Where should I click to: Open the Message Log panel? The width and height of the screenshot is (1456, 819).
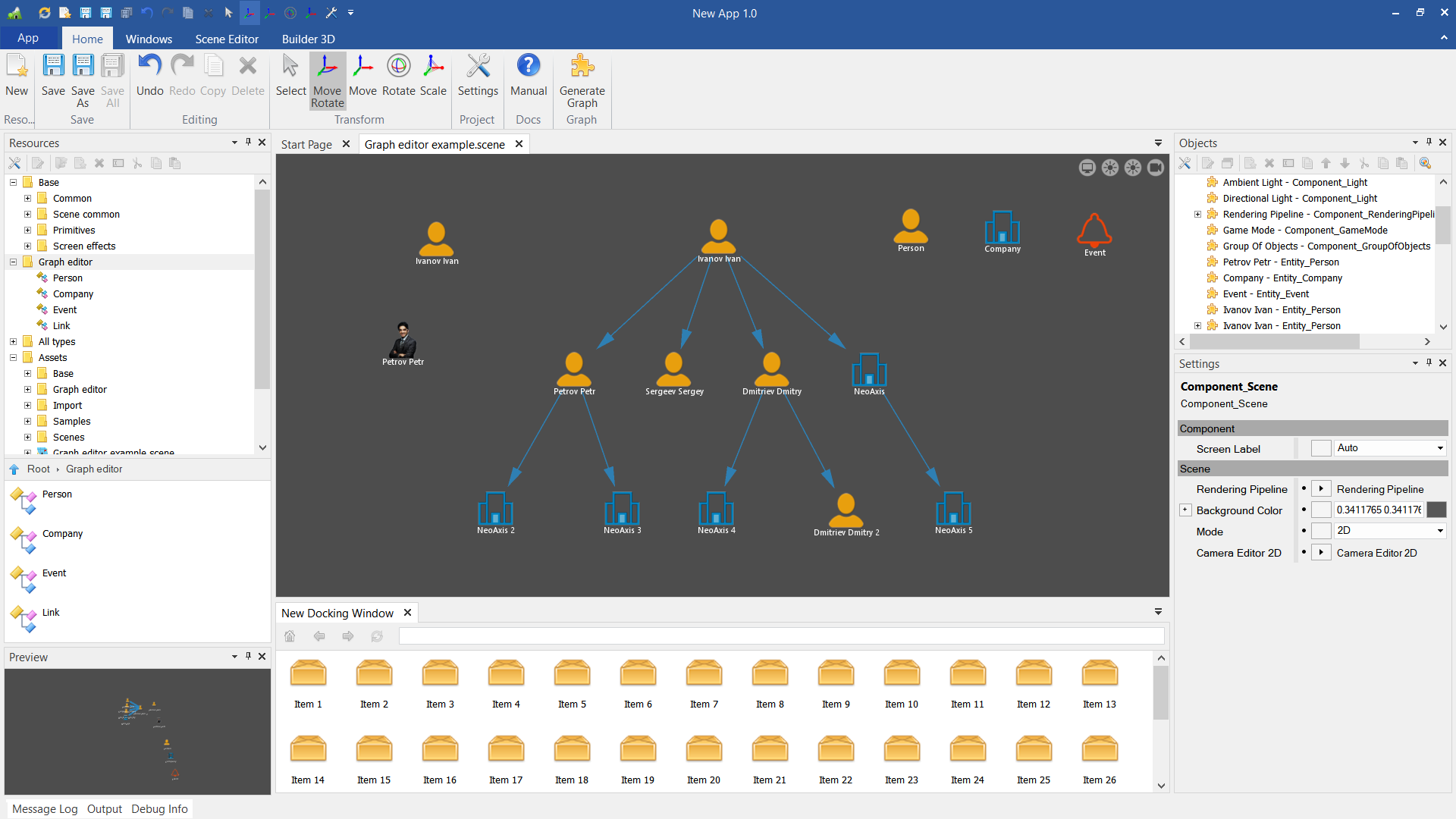45,809
